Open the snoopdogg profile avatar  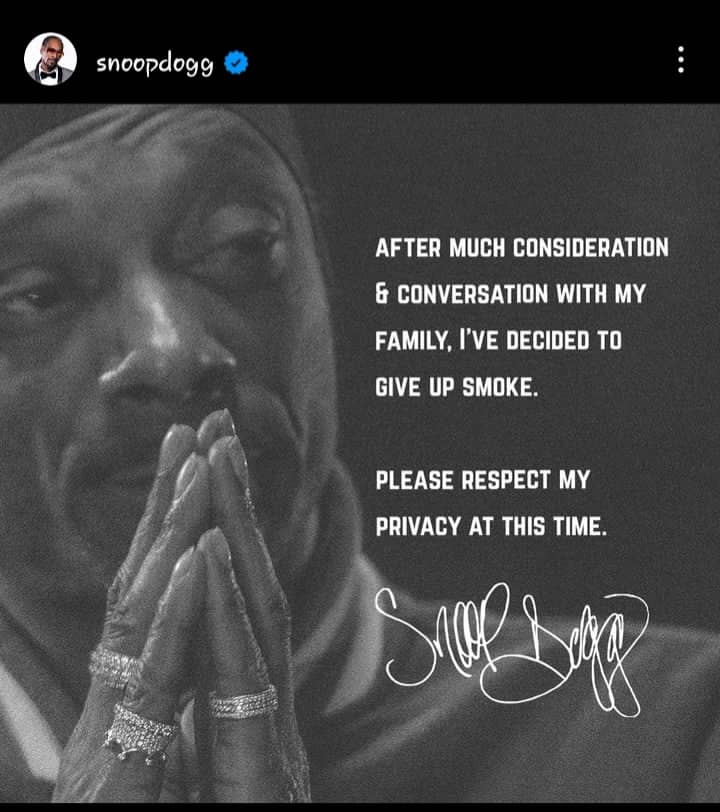(x=50, y=59)
